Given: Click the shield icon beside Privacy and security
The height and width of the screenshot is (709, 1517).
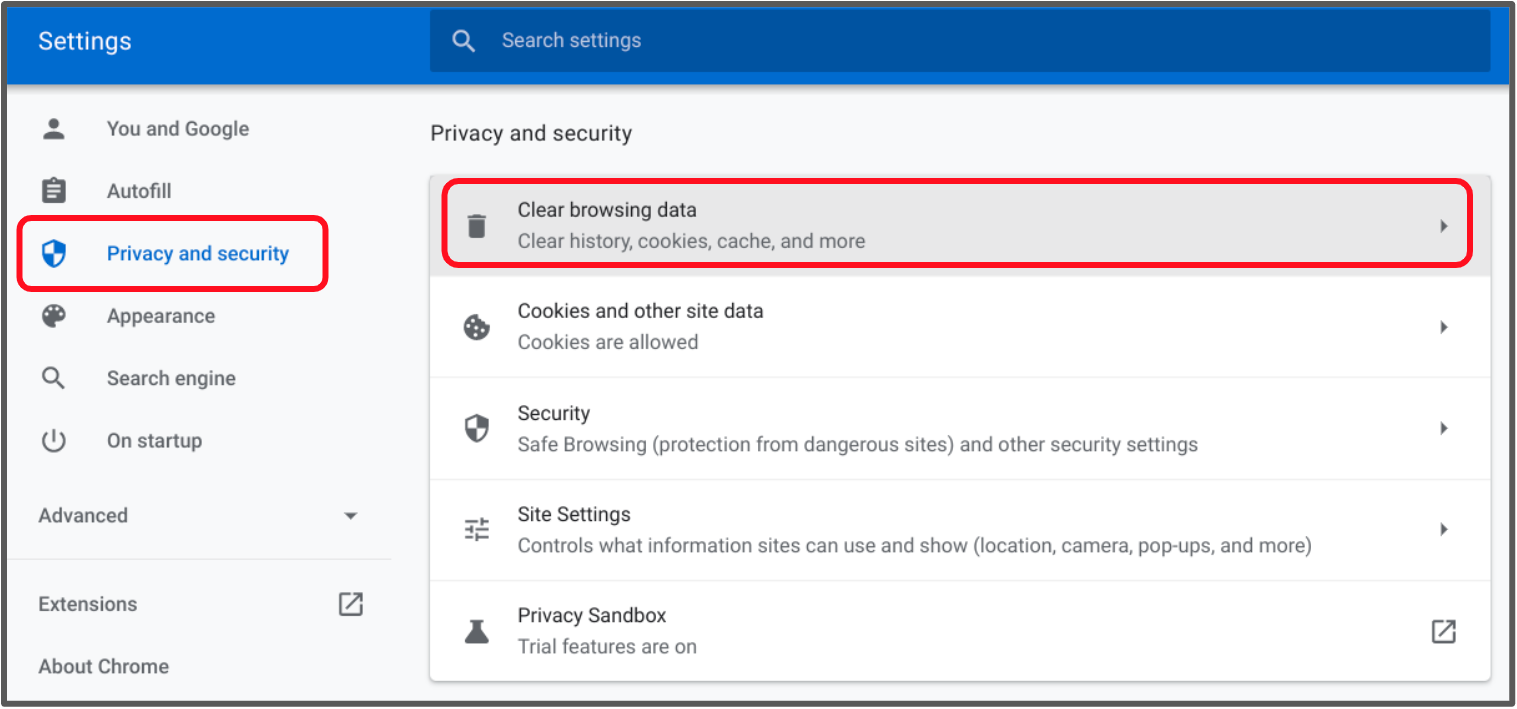Looking at the screenshot, I should pyautogui.click(x=53, y=254).
